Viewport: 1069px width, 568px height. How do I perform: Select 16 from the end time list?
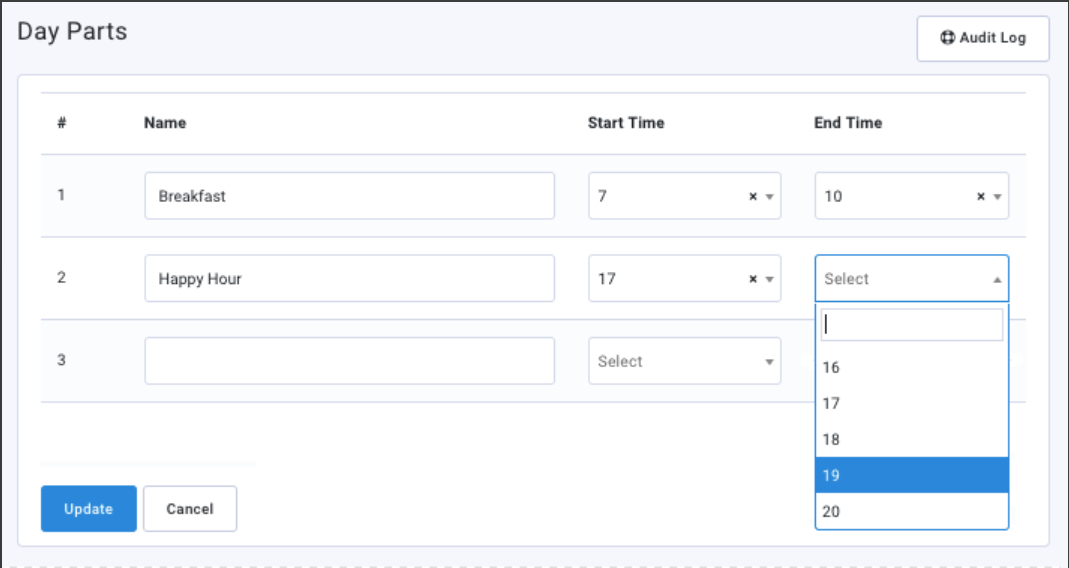pos(911,367)
